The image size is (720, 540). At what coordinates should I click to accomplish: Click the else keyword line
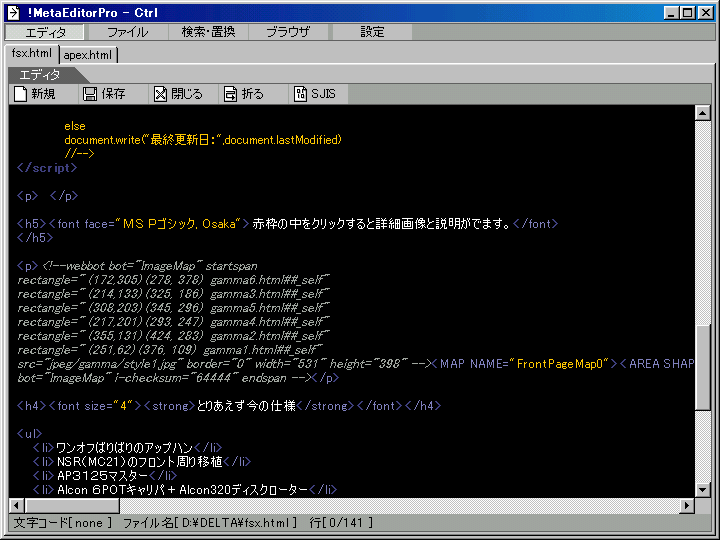tap(75, 126)
